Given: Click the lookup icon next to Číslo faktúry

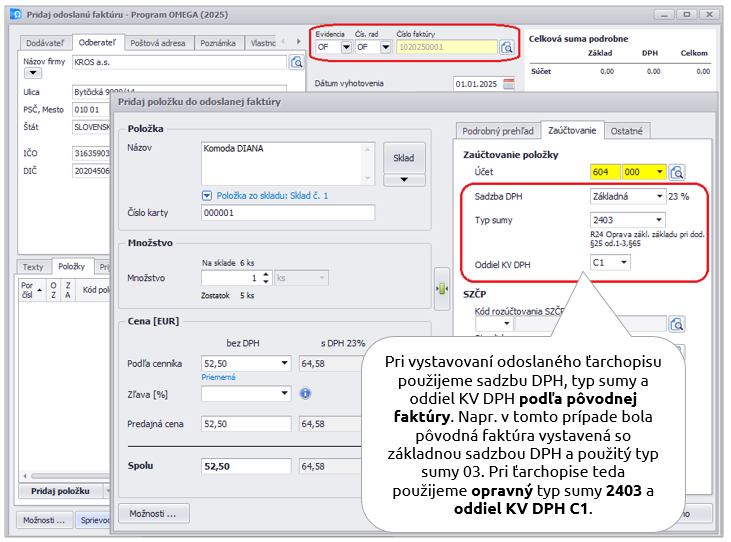Looking at the screenshot, I should [507, 47].
